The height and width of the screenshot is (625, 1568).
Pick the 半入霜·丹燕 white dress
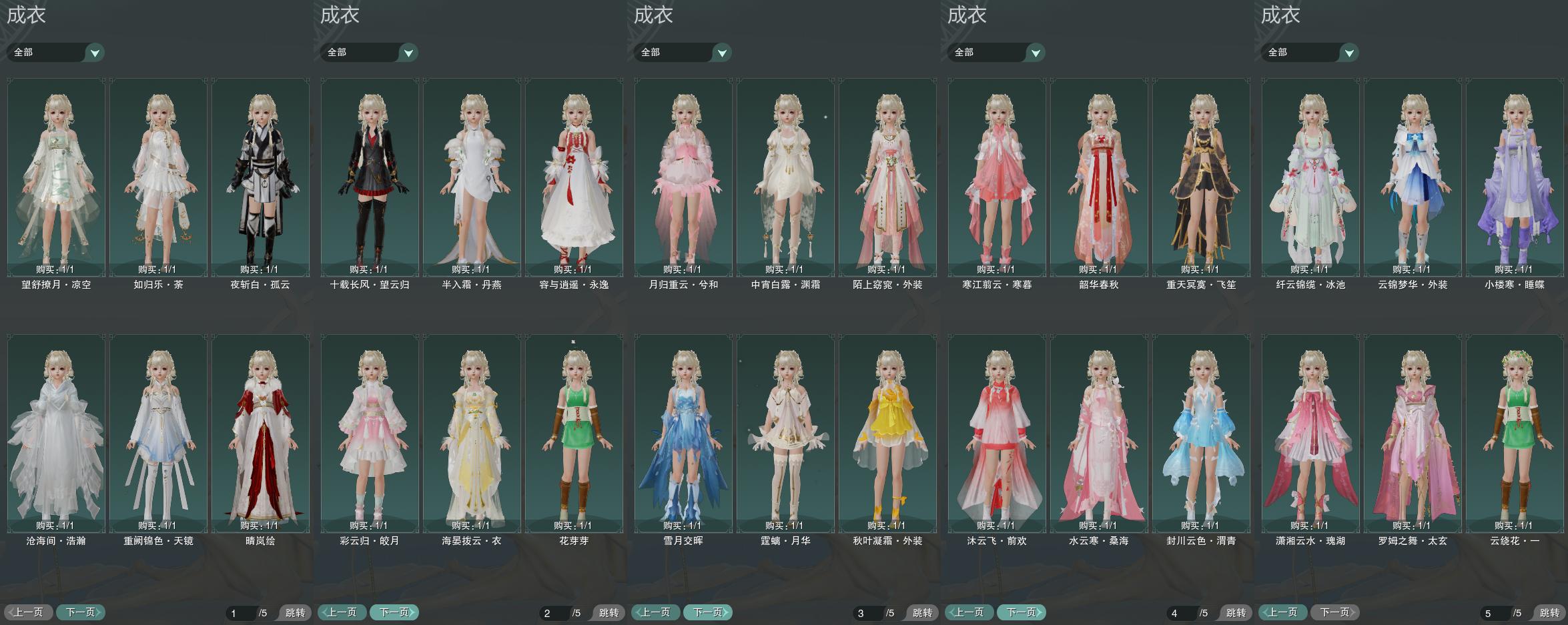pyautogui.click(x=472, y=177)
